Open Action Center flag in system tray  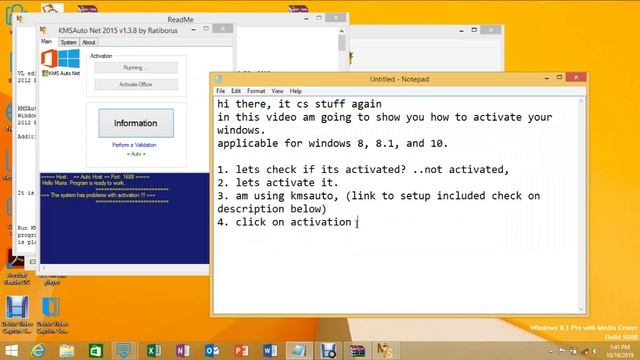pos(562,351)
